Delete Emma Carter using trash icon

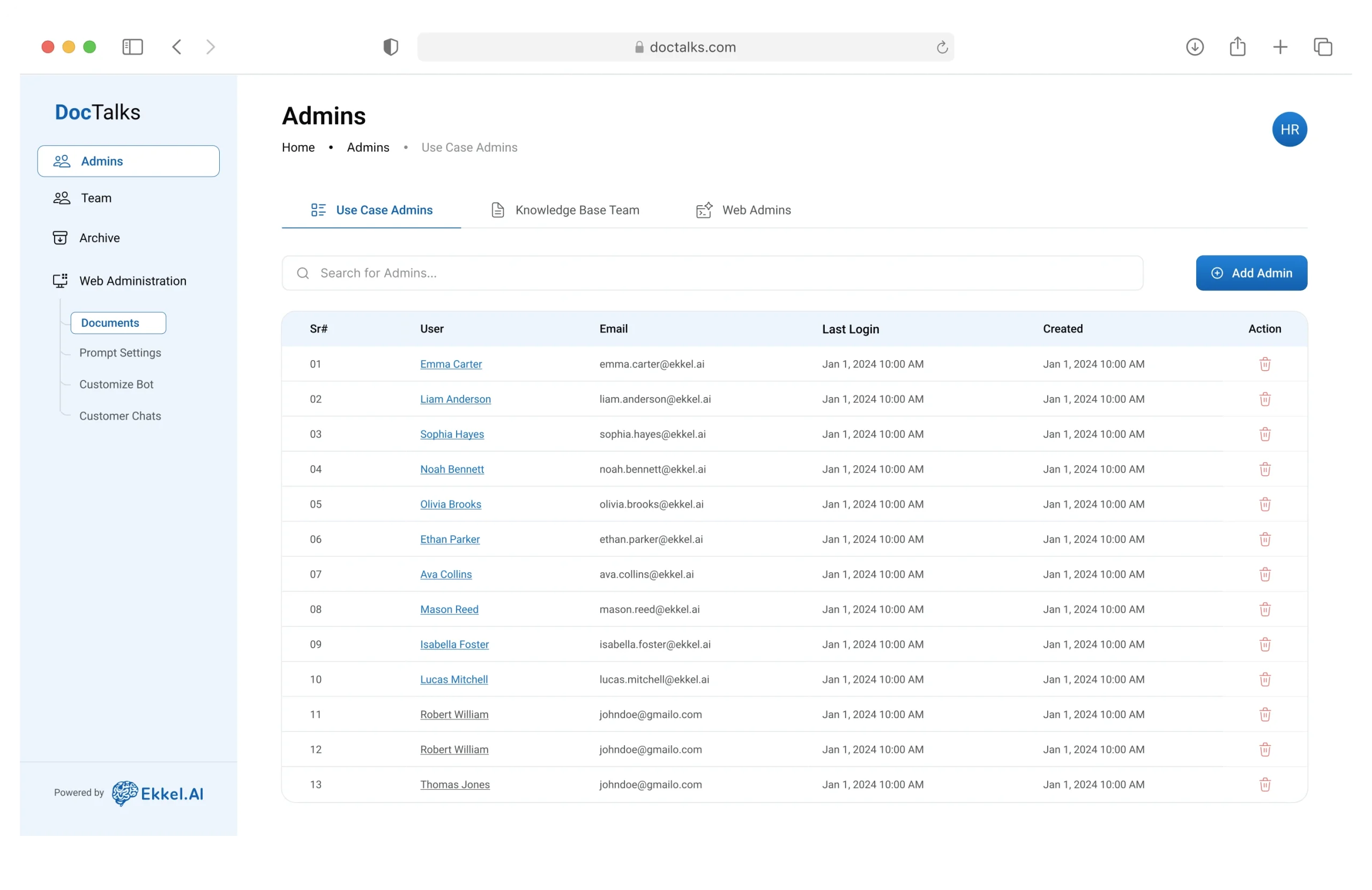click(x=1265, y=364)
